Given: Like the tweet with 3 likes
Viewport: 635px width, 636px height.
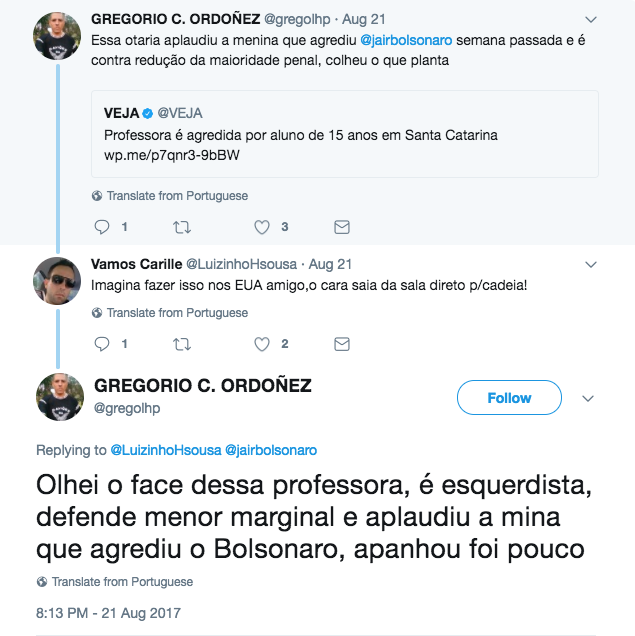Looking at the screenshot, I should (262, 227).
